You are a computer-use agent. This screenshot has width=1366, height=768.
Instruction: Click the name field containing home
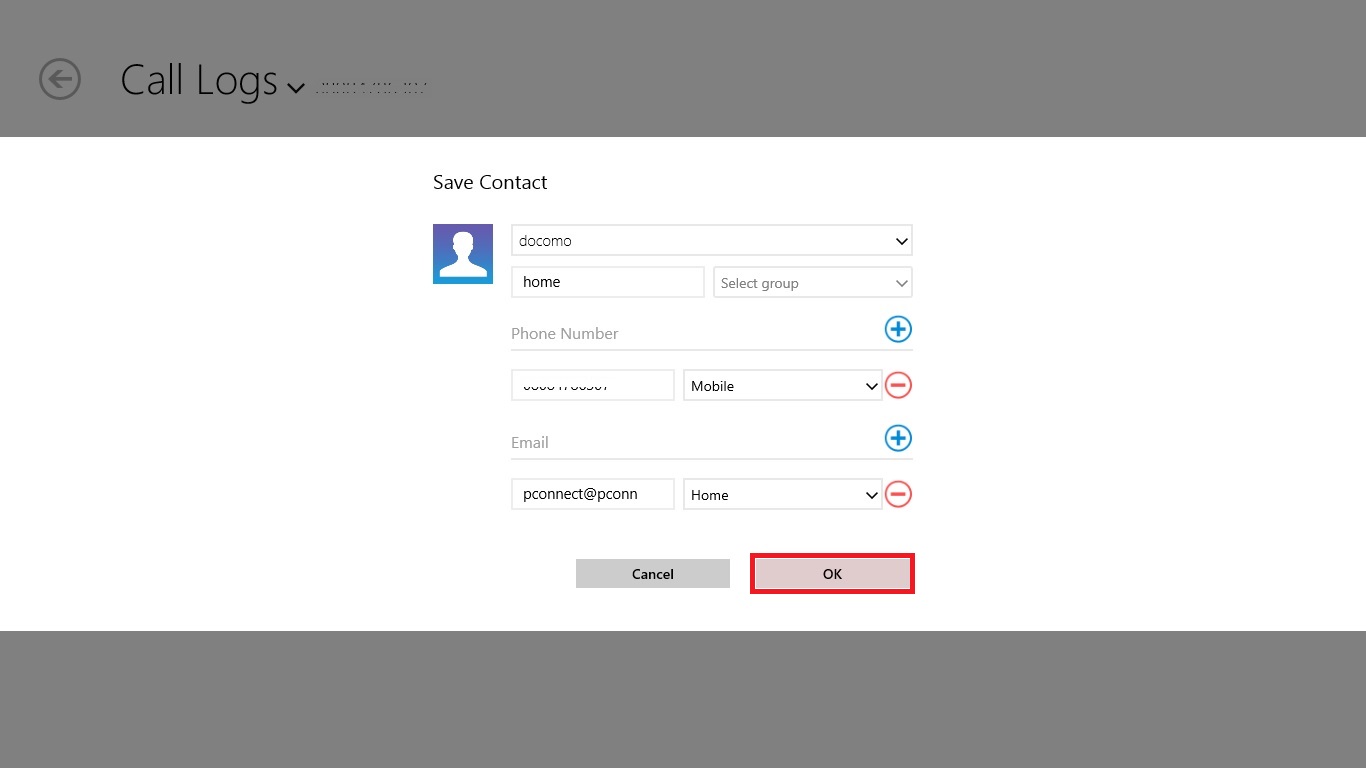point(607,282)
